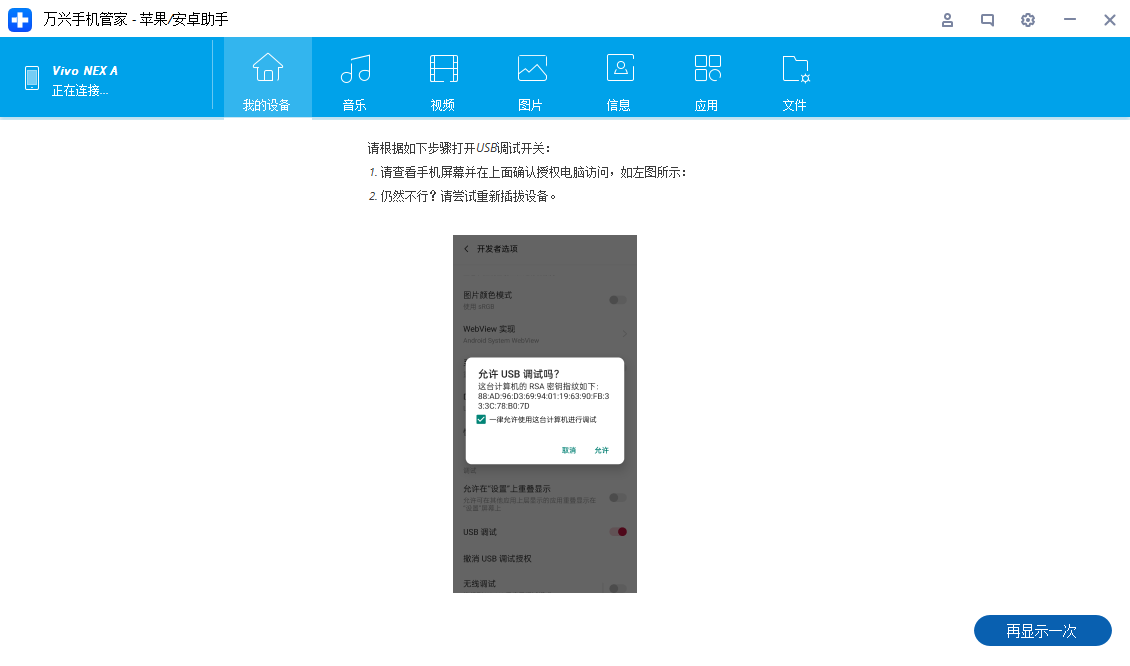
Task: Open the 音乐 (Music) panel icon
Action: (x=353, y=78)
